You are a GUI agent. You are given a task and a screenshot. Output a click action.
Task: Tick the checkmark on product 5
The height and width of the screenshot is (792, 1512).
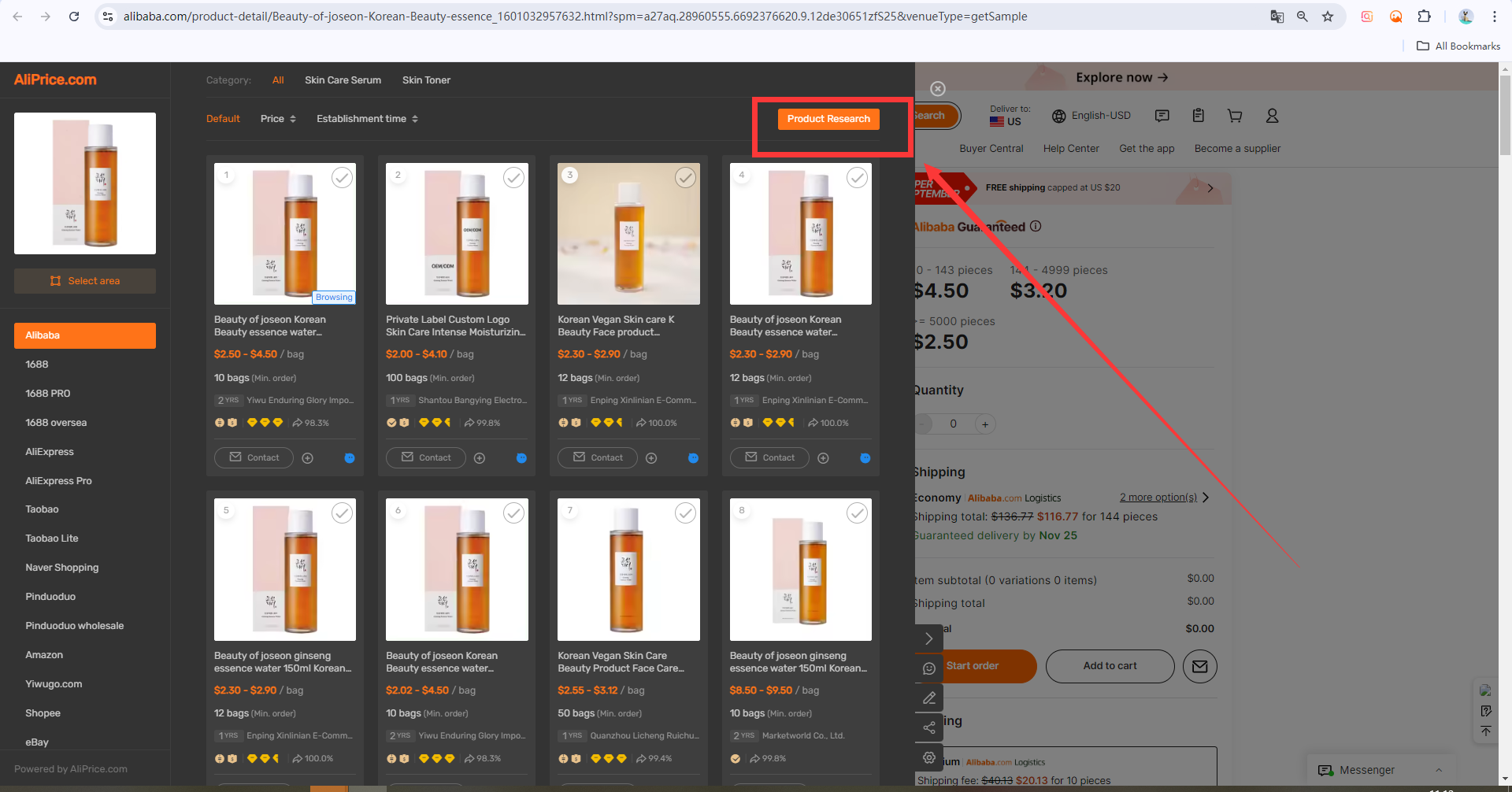[342, 513]
